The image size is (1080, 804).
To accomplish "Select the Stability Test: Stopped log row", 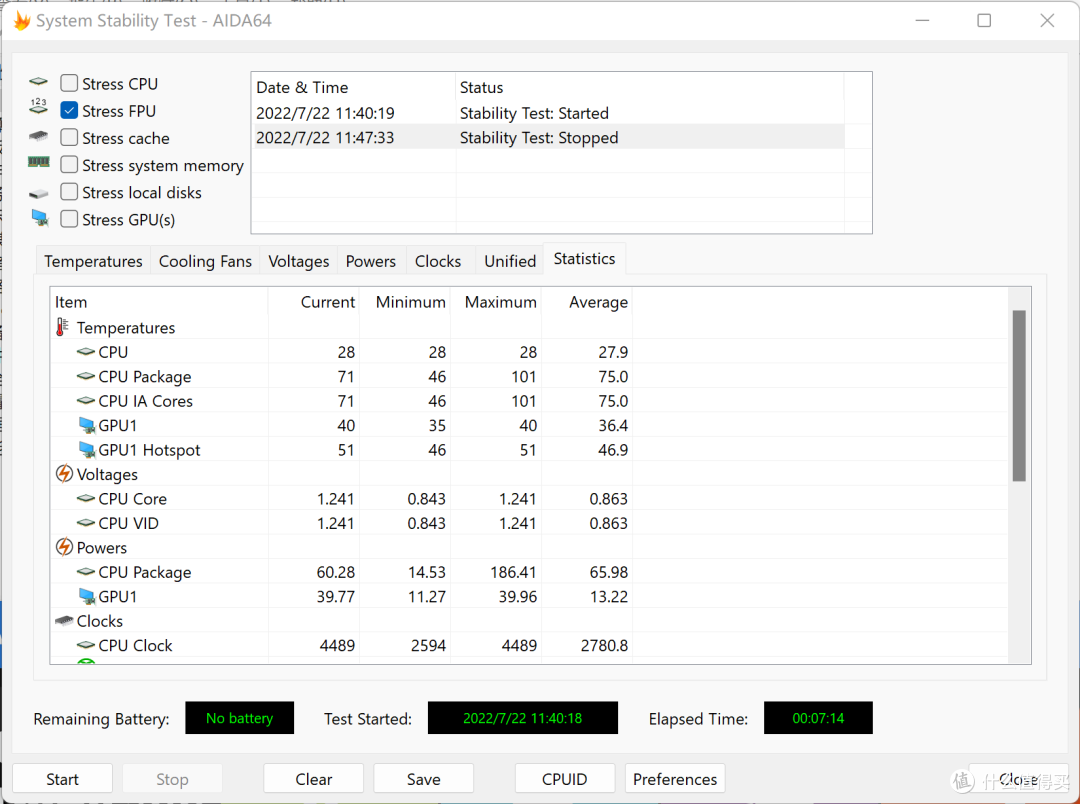I will (549, 137).
